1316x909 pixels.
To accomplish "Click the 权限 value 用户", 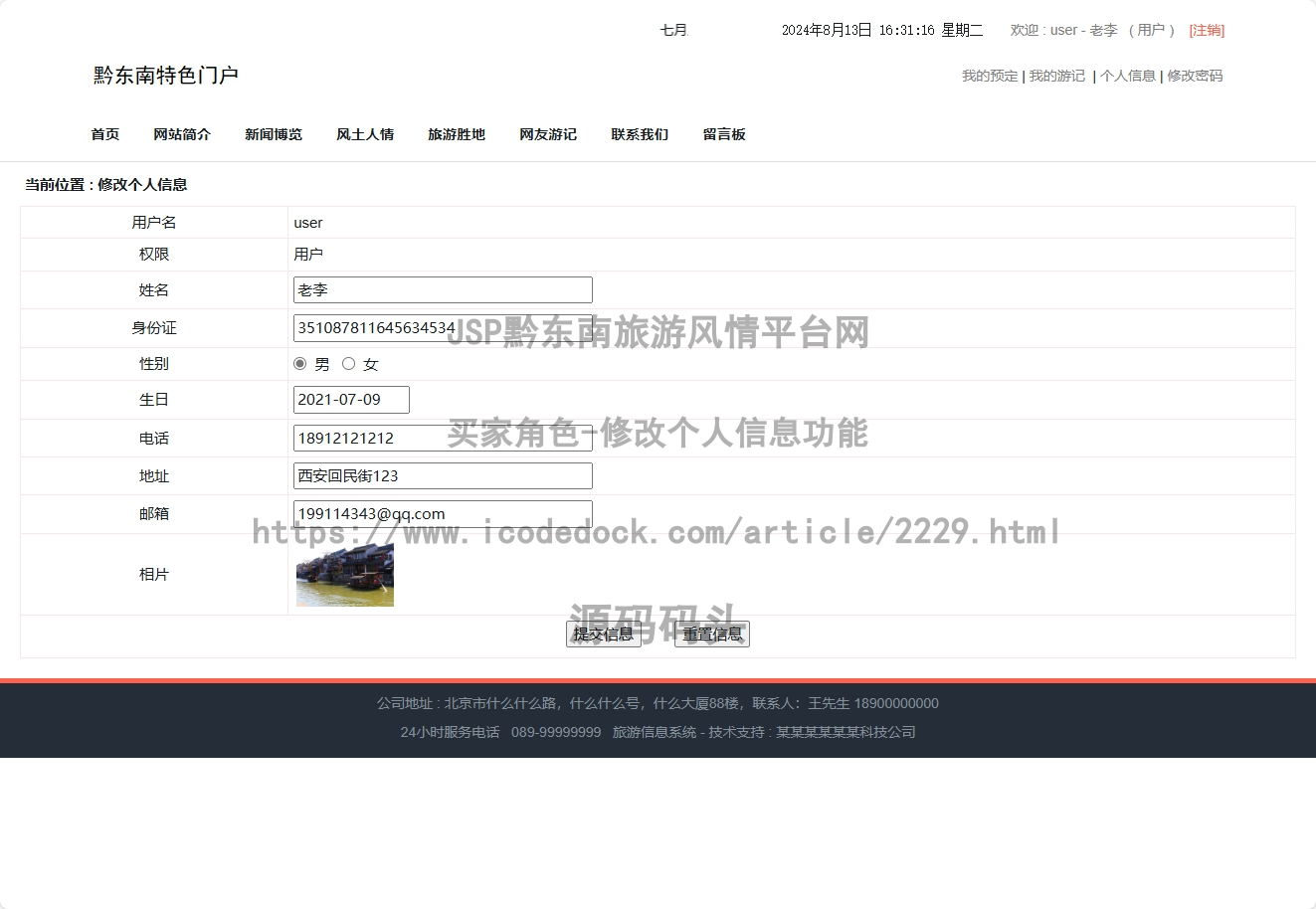I will point(308,255).
